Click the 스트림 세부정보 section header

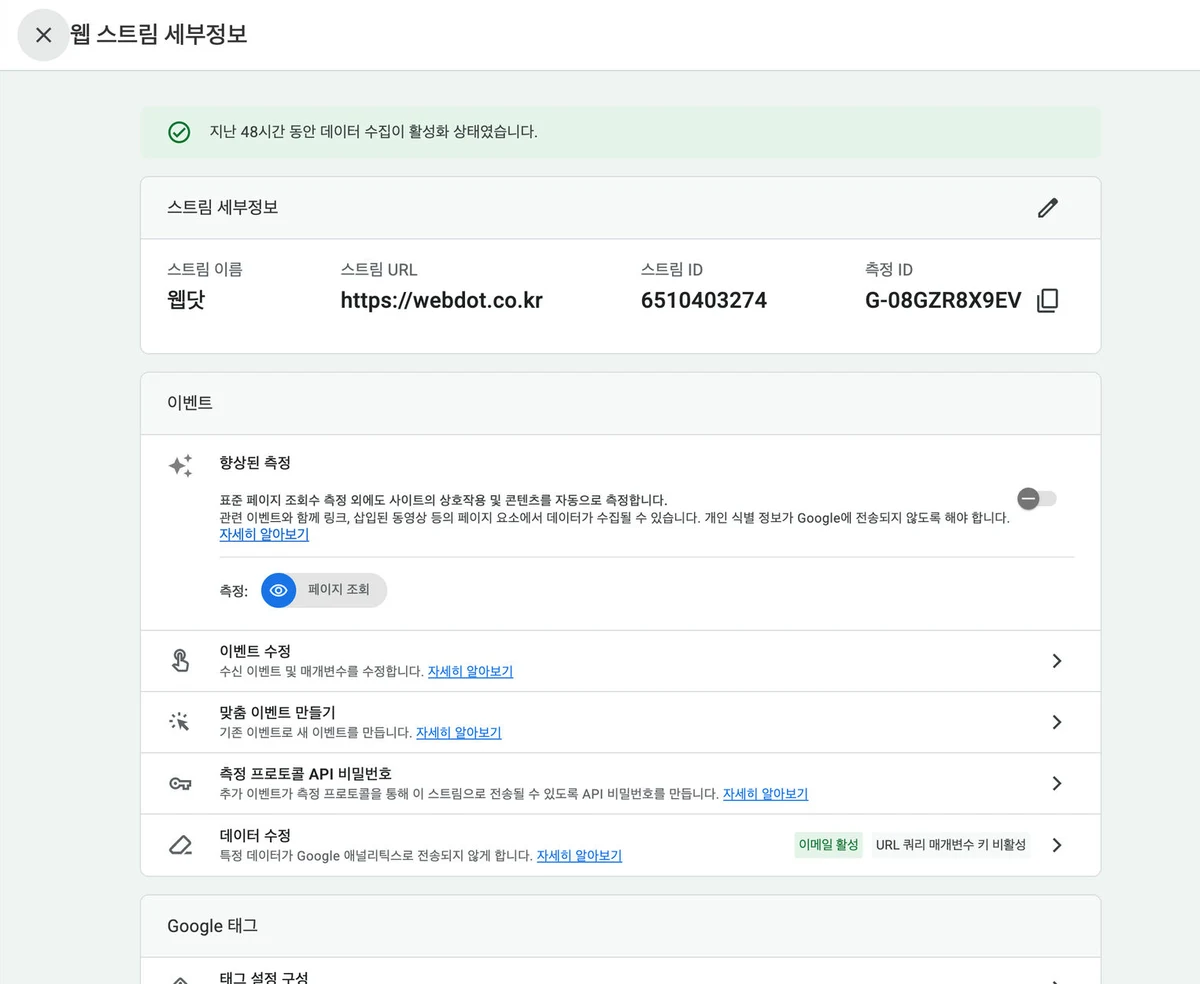(222, 207)
